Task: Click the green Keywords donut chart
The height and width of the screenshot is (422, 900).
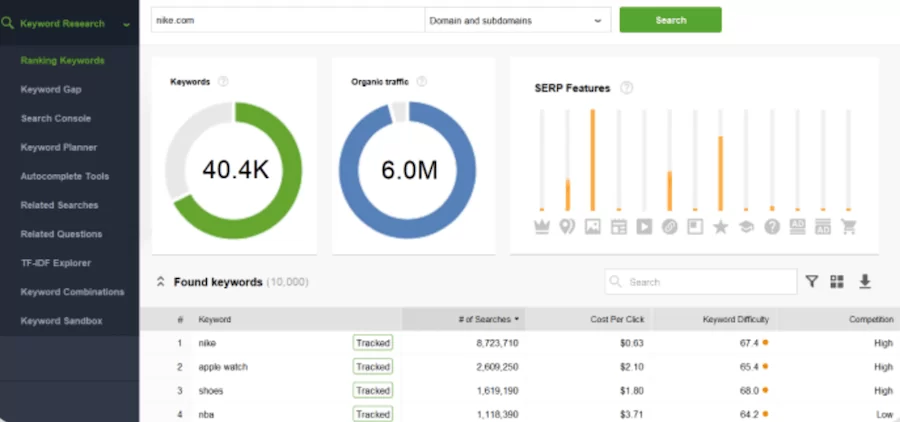Action: click(234, 170)
